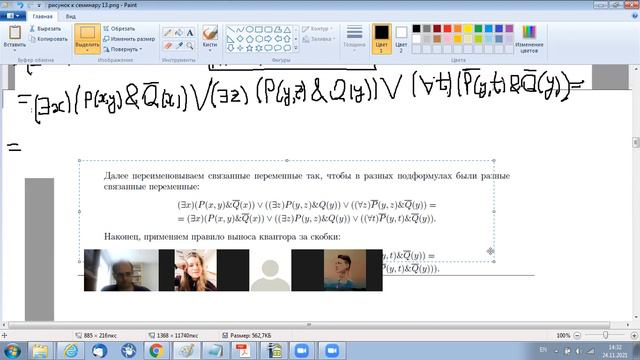The height and width of the screenshot is (360, 640).
Task: Open Internet Explorer from taskbar
Action: [x=71, y=351]
